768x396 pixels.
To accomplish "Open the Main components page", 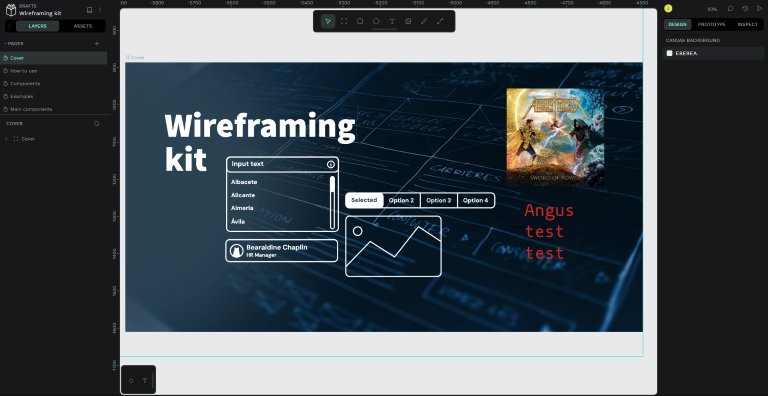I will pyautogui.click(x=54, y=109).
